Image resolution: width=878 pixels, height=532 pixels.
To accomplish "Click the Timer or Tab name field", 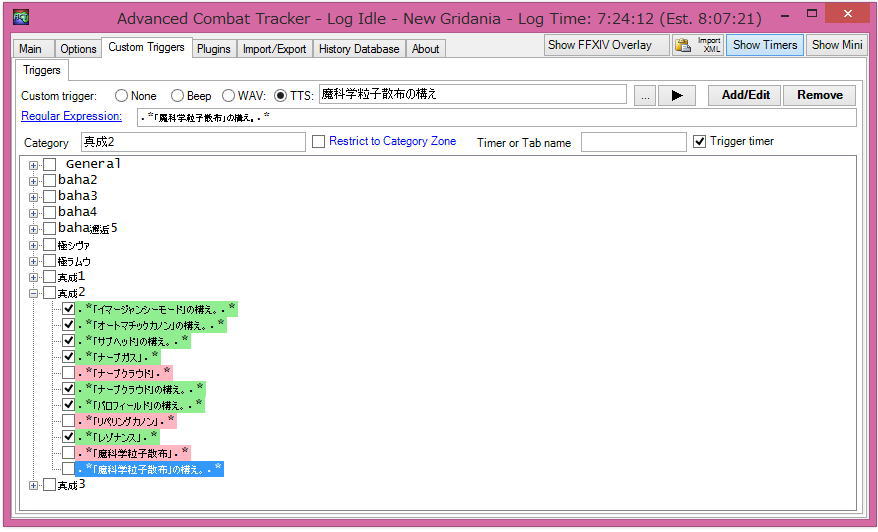I will pyautogui.click(x=633, y=142).
